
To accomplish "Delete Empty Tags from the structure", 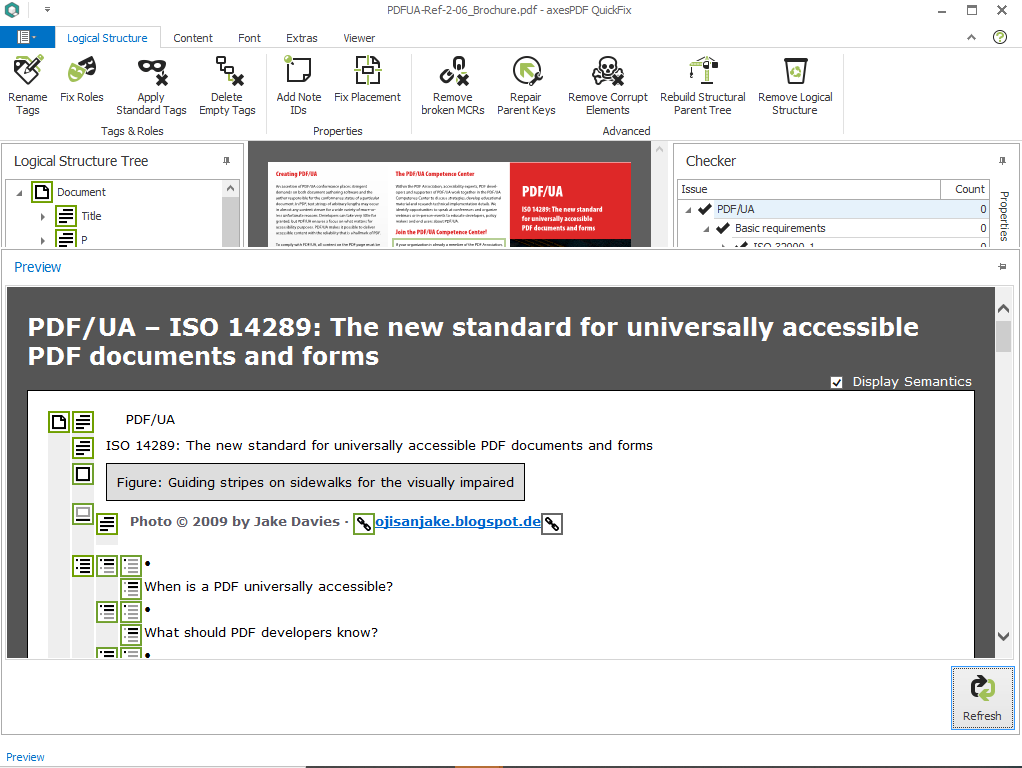I will coord(227,86).
